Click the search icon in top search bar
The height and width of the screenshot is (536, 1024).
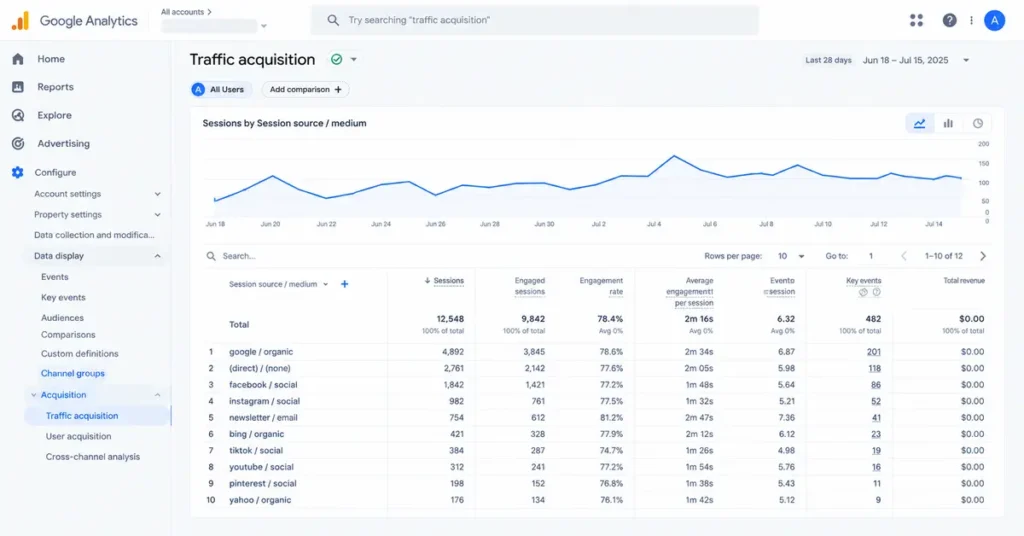pyautogui.click(x=333, y=20)
